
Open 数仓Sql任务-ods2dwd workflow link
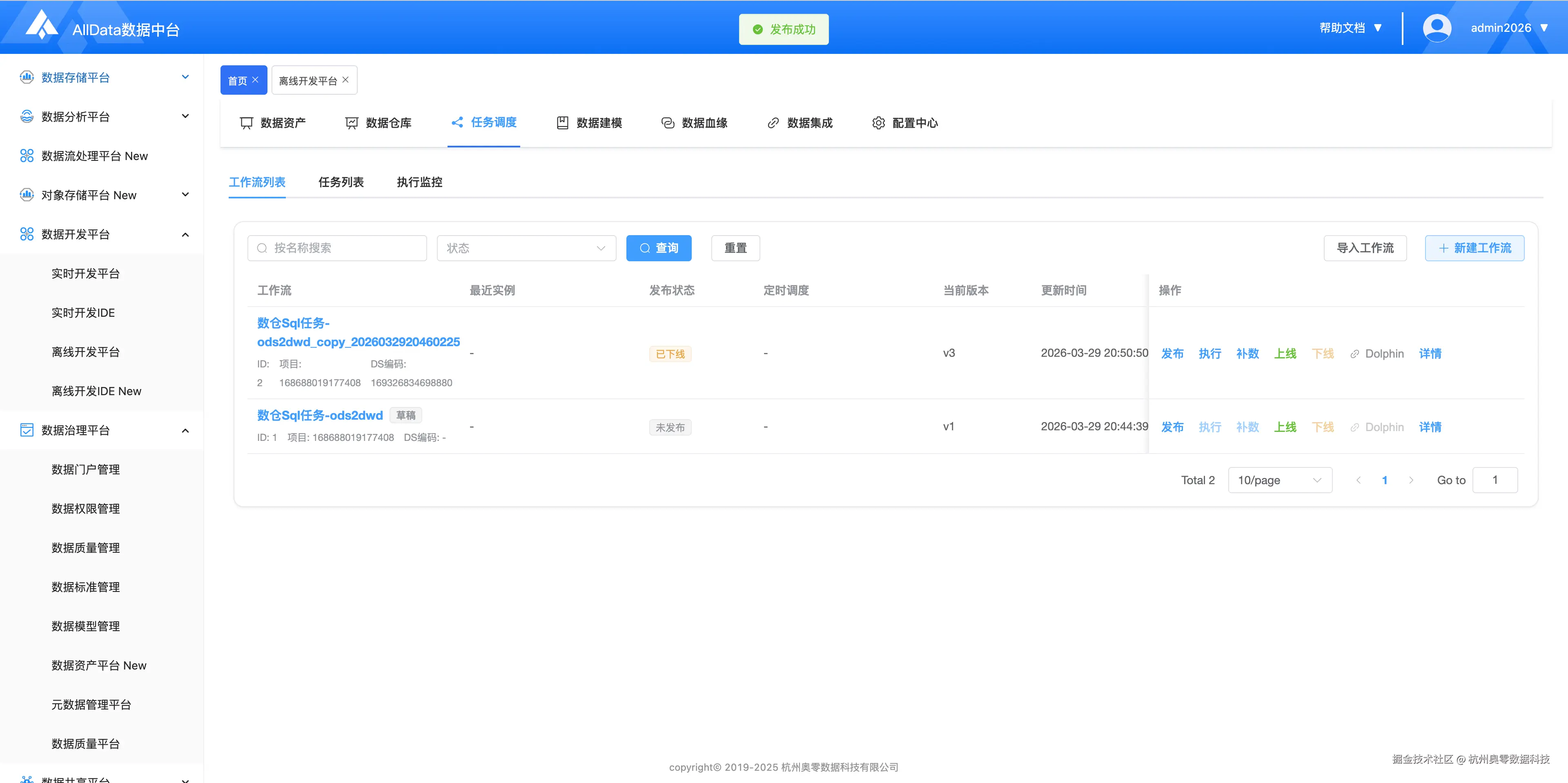[320, 415]
